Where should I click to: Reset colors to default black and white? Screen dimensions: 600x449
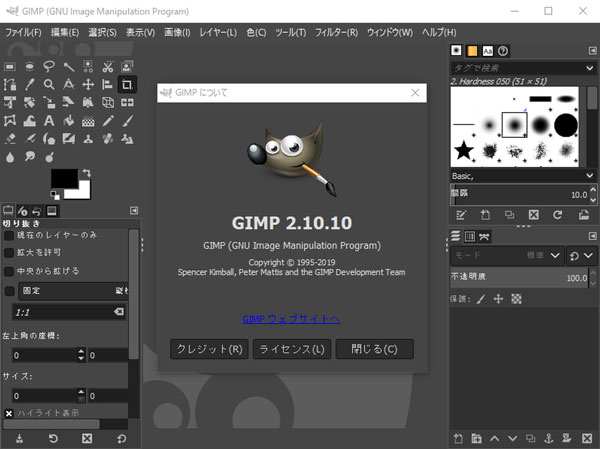coord(55,195)
